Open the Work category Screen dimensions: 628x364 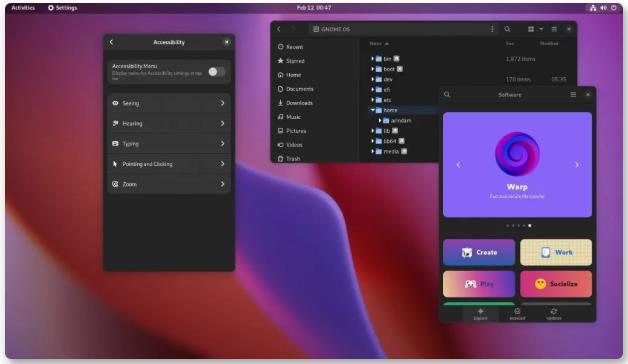click(x=556, y=253)
